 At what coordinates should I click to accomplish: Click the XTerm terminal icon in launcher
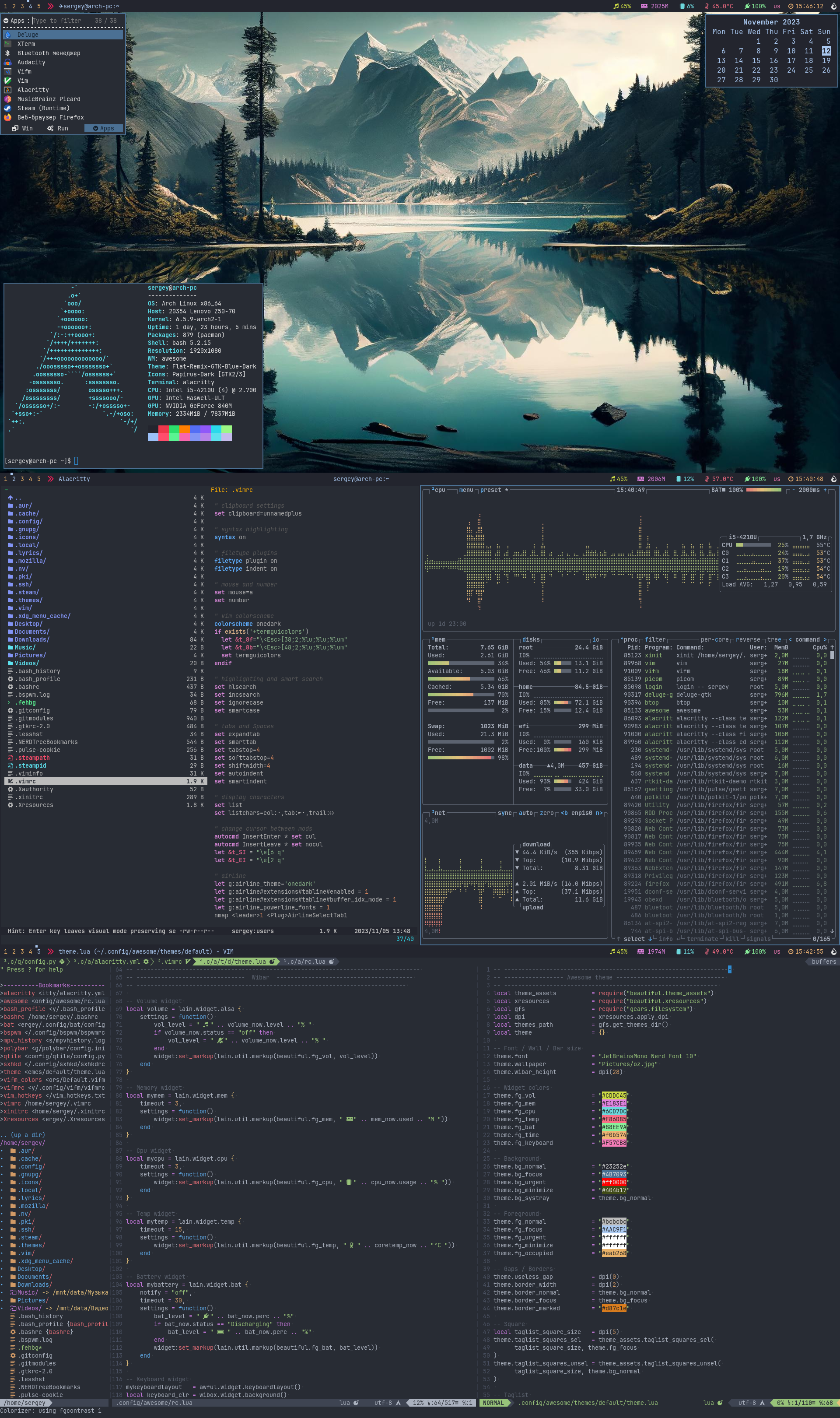click(x=7, y=44)
